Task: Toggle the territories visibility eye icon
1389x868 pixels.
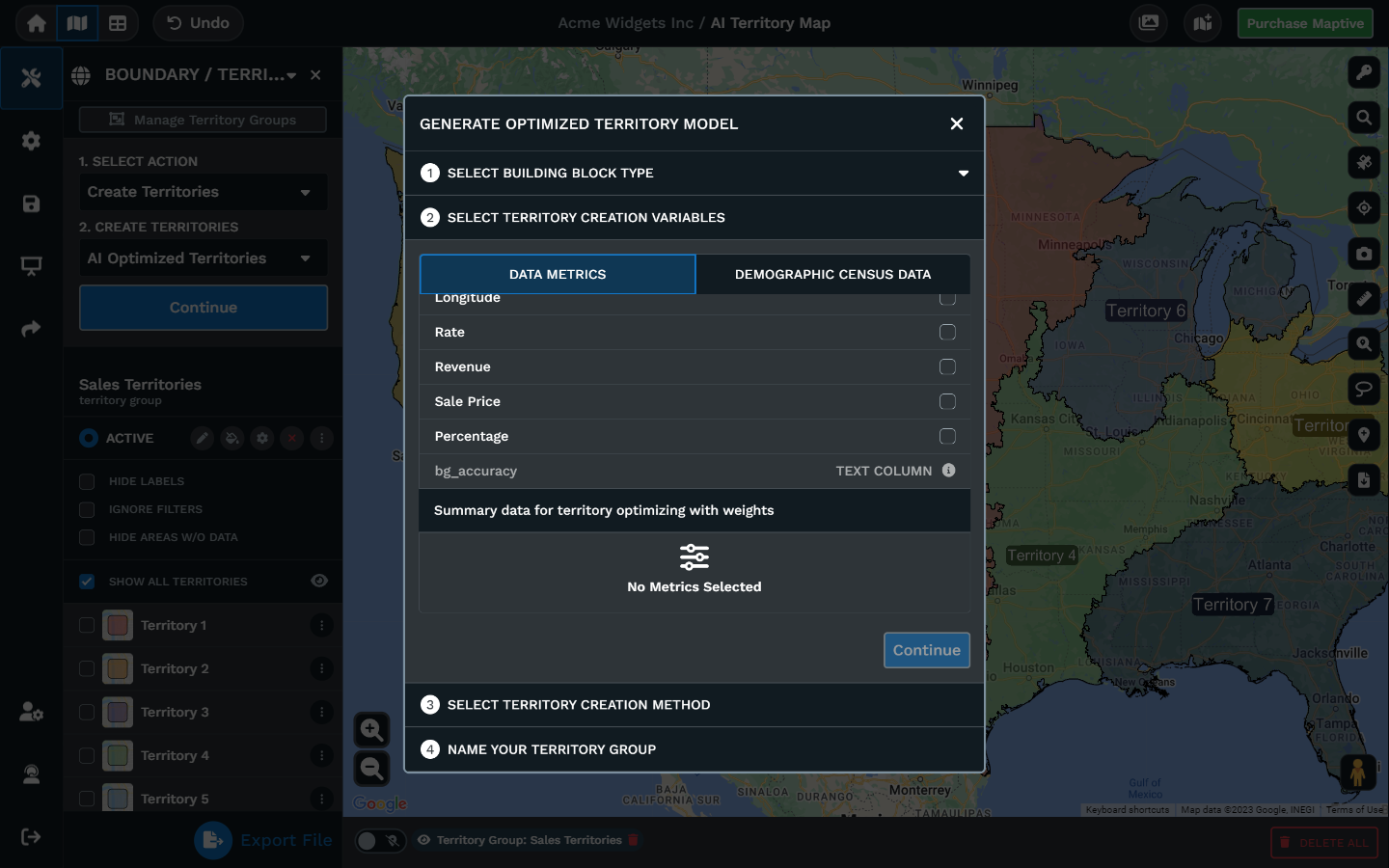Action: click(x=319, y=581)
